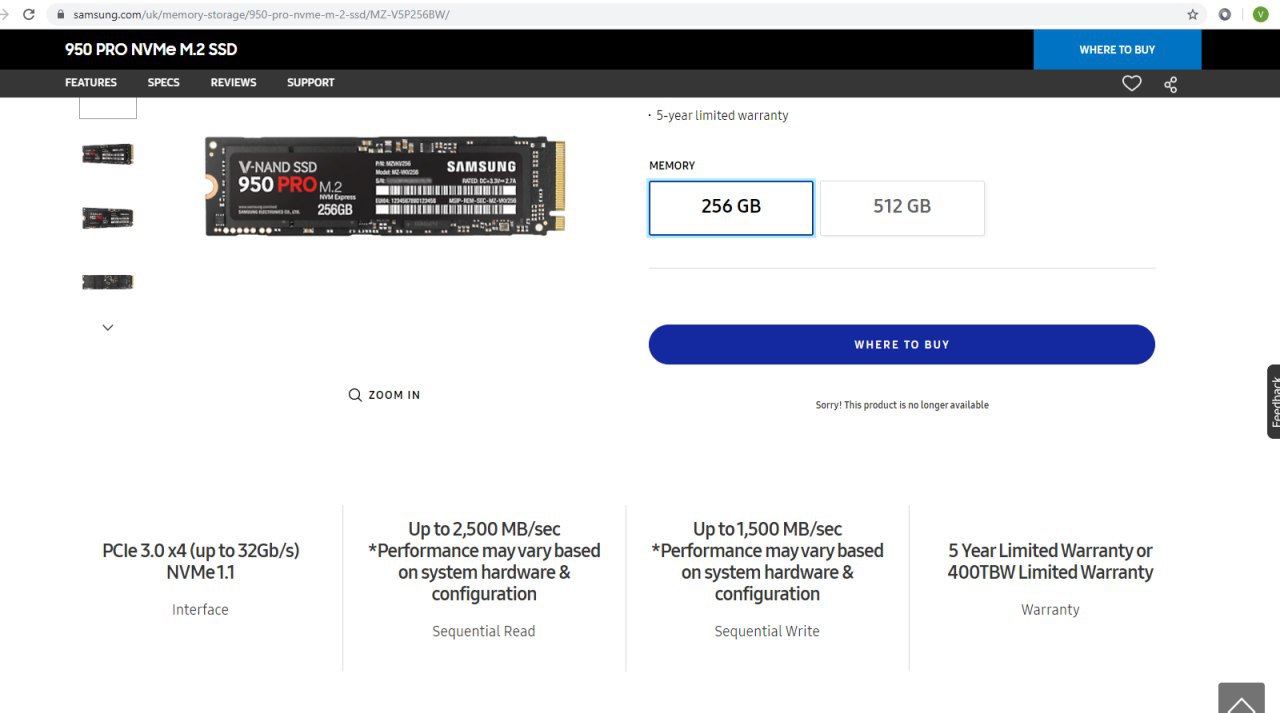
Task: Go to Support tab
Action: [x=311, y=83]
